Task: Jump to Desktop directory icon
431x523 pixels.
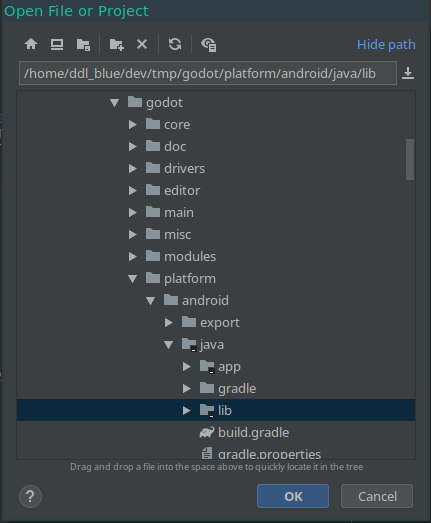Action: click(x=57, y=44)
